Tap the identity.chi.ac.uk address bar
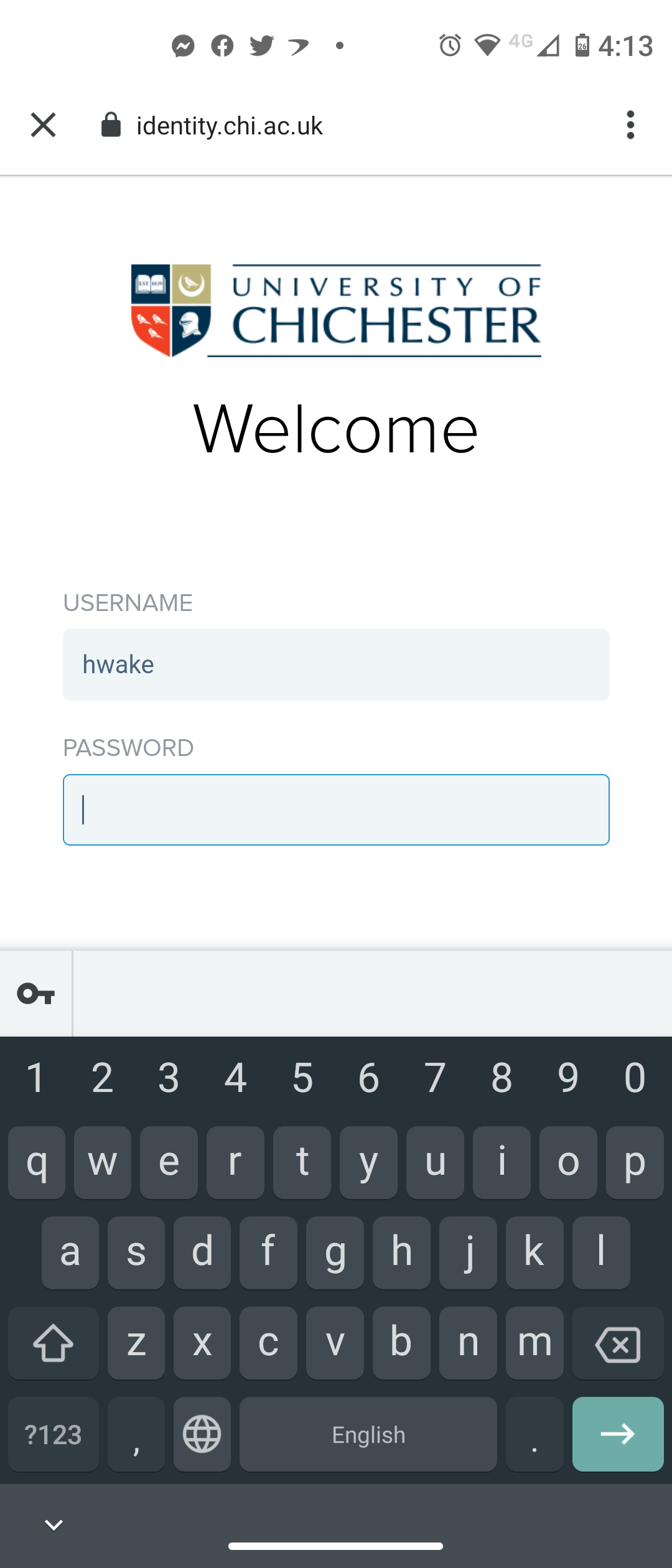The height and width of the screenshot is (1568, 672). 230,126
